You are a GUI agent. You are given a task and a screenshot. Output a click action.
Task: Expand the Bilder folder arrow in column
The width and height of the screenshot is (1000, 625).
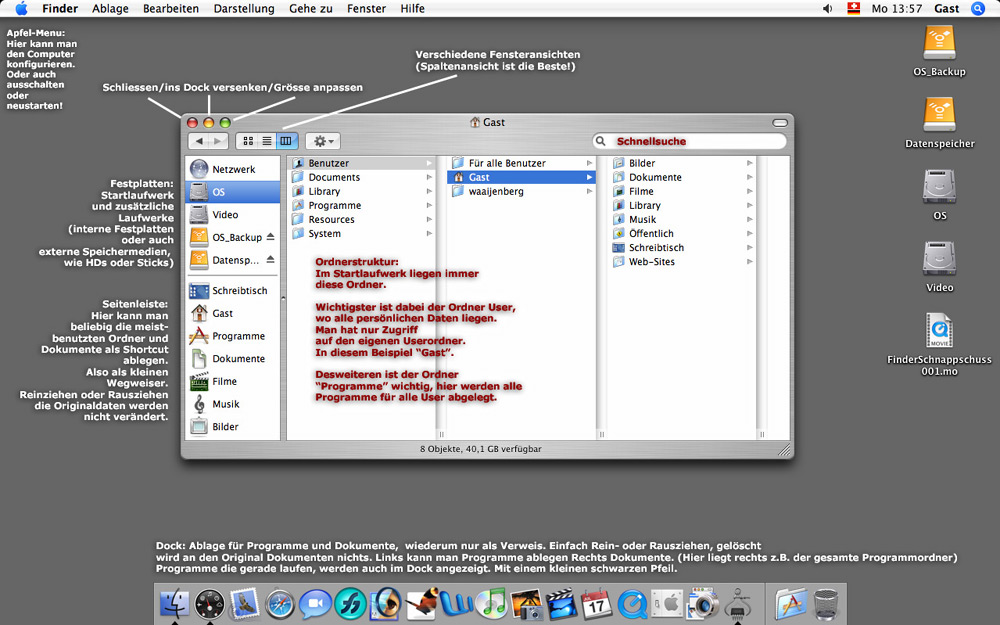tap(749, 163)
